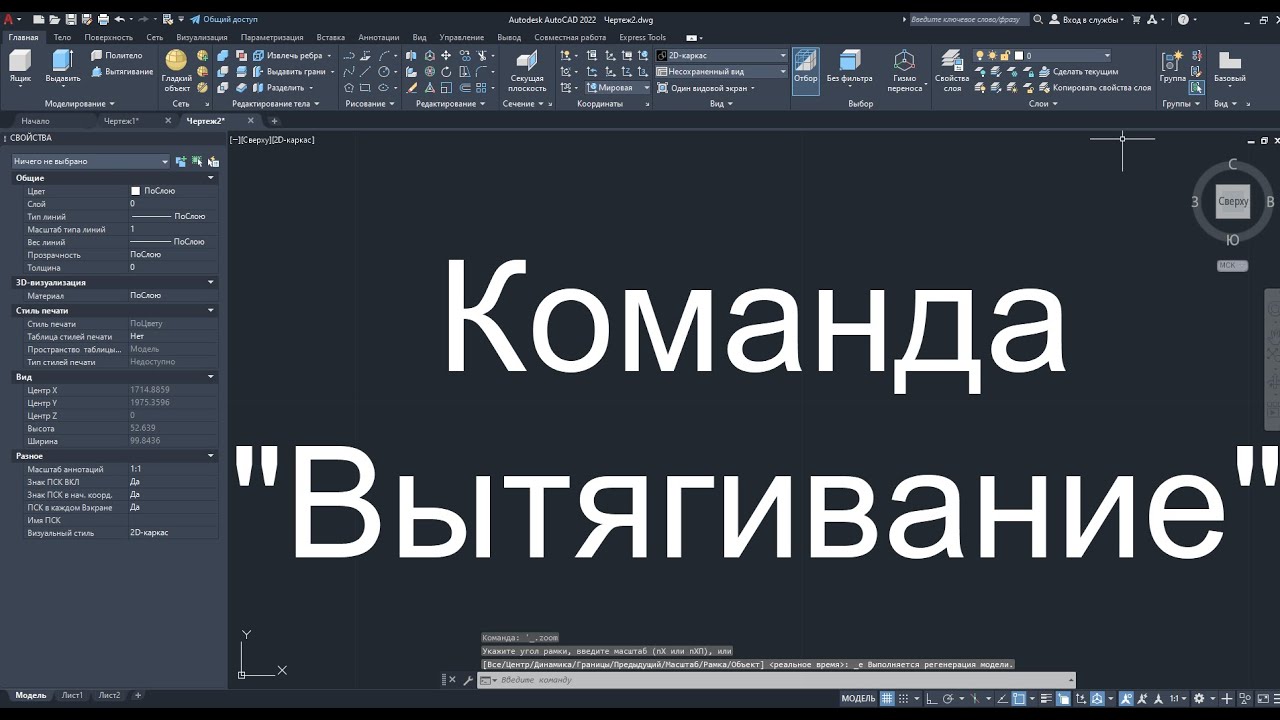Open the Визуализация ribbon tab

tap(202, 38)
